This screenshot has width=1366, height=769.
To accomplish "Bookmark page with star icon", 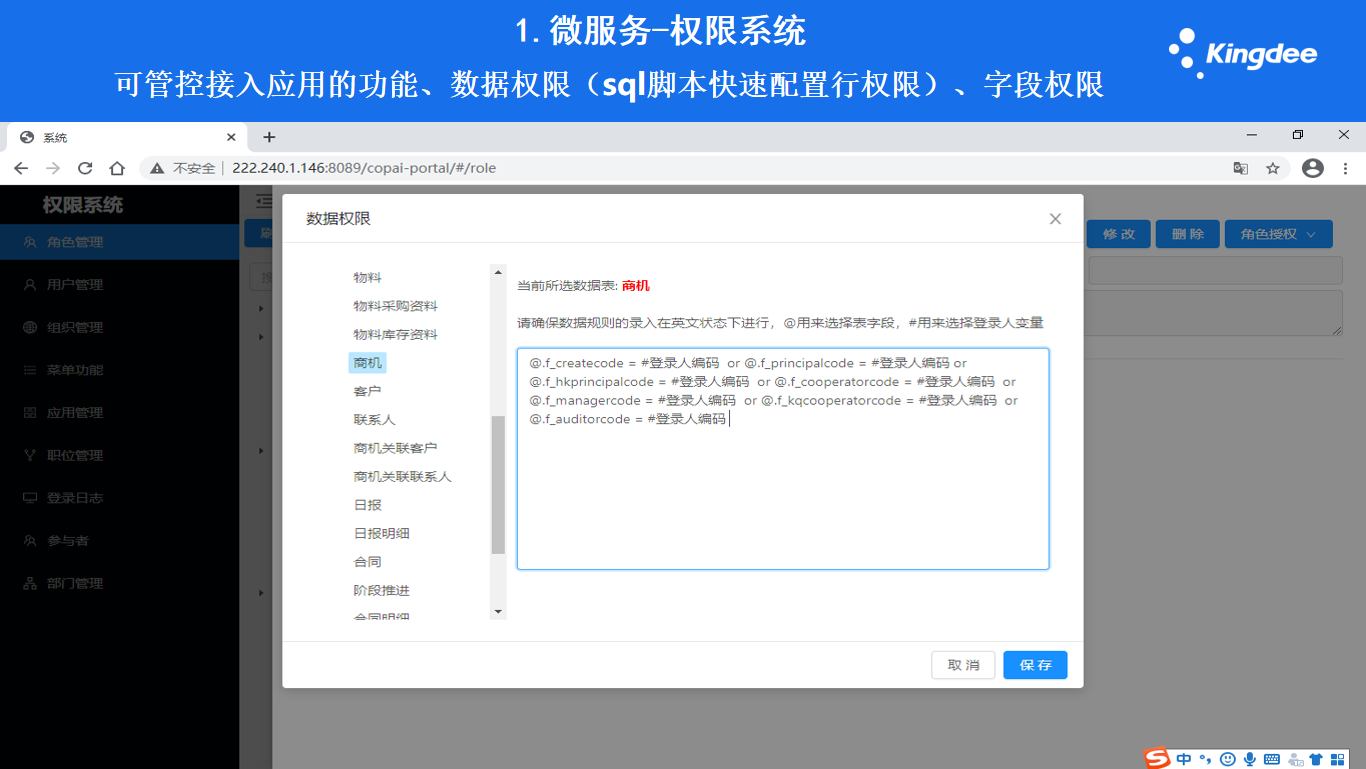I will [x=1273, y=168].
